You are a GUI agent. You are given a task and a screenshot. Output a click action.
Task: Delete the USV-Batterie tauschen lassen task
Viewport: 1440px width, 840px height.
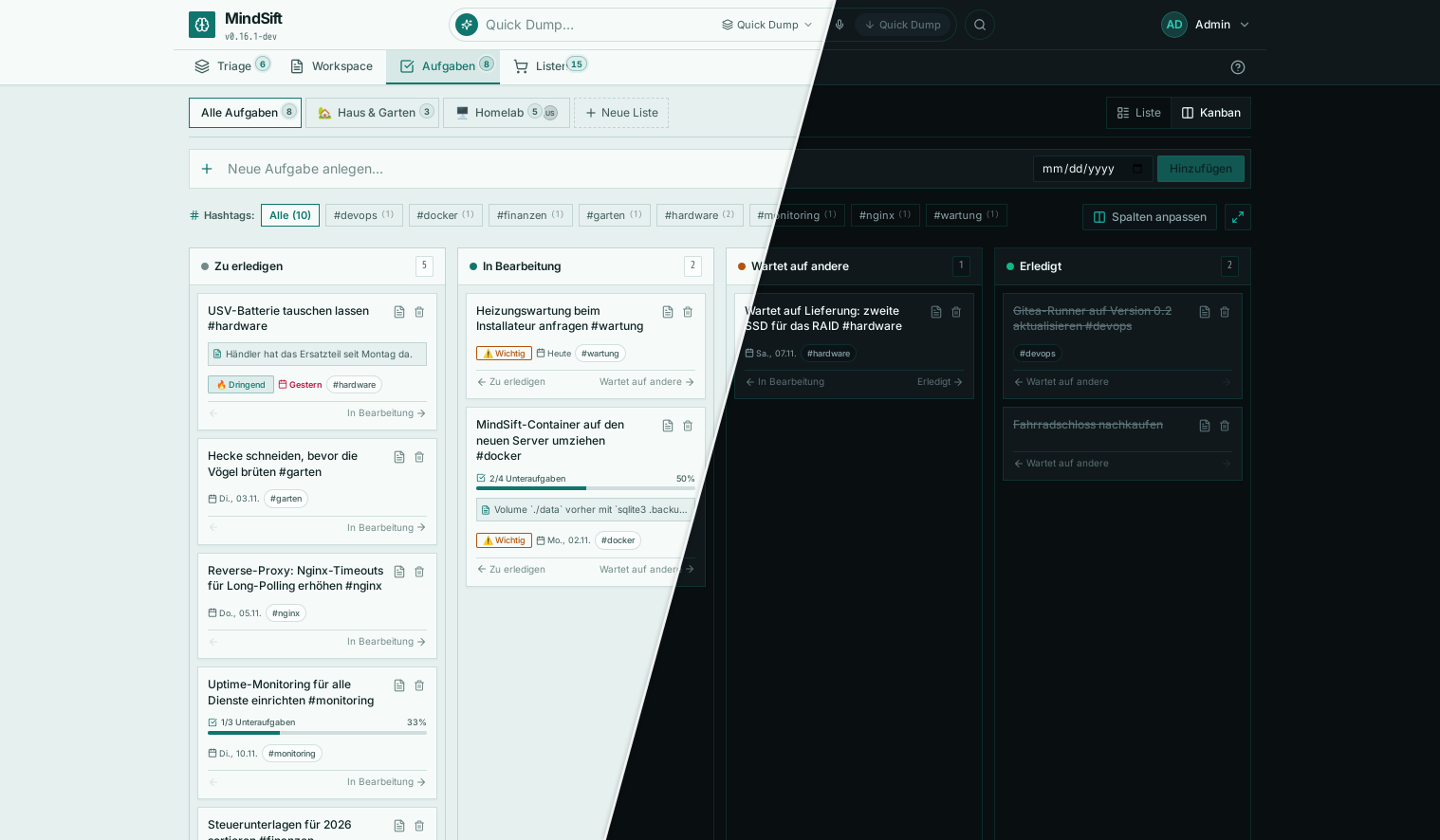click(419, 312)
